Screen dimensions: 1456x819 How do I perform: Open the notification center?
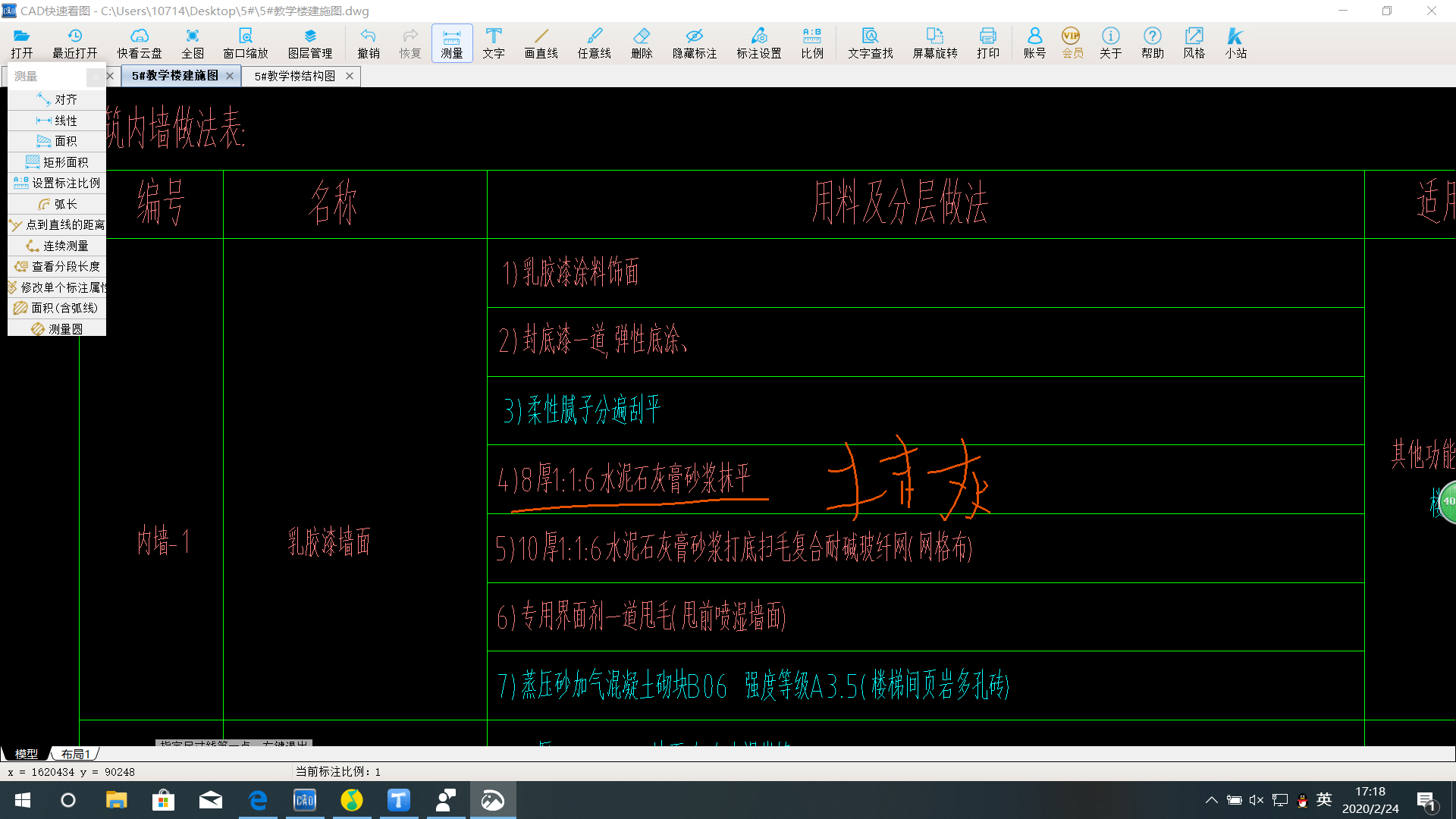tap(1426, 800)
